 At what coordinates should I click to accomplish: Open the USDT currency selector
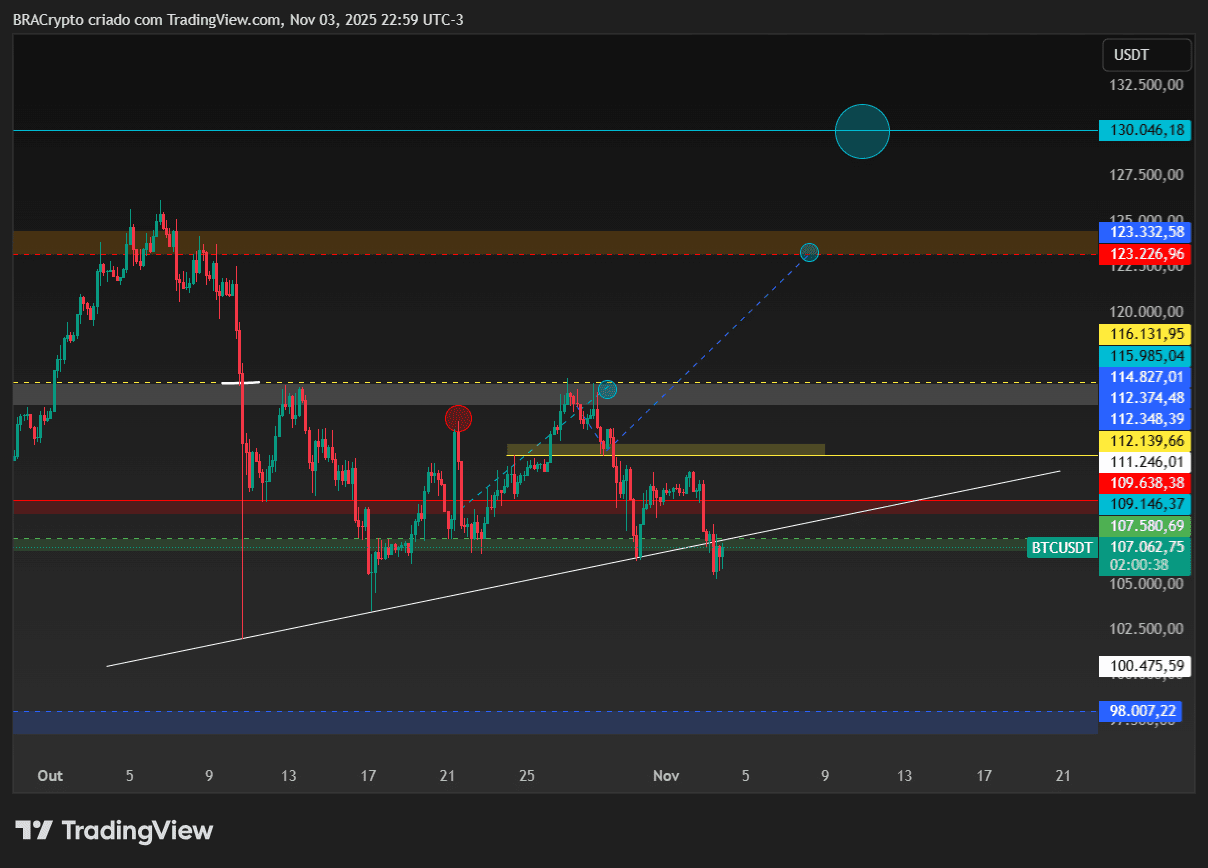1146,55
